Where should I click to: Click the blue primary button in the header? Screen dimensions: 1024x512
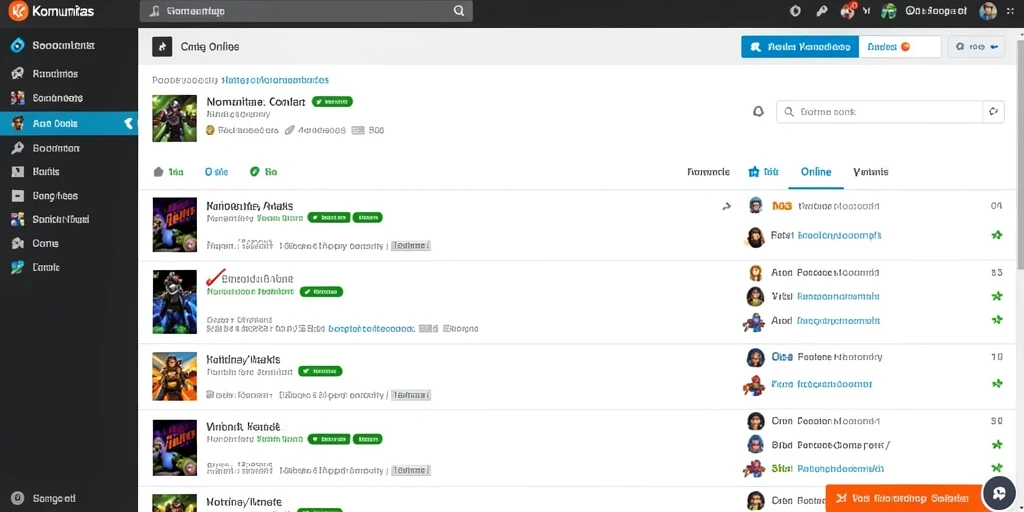coord(800,47)
